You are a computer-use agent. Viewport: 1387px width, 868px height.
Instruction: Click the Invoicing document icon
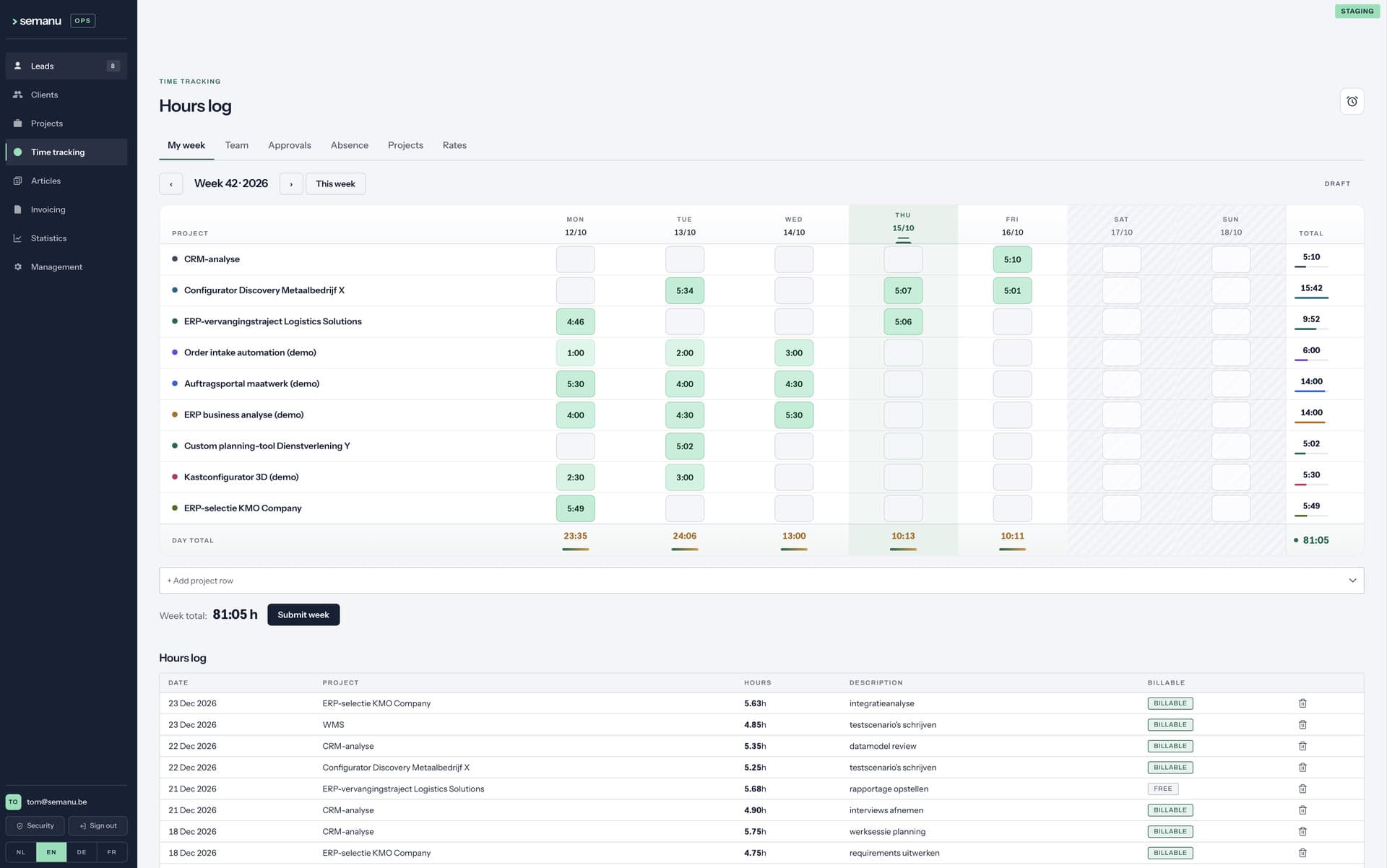(18, 209)
